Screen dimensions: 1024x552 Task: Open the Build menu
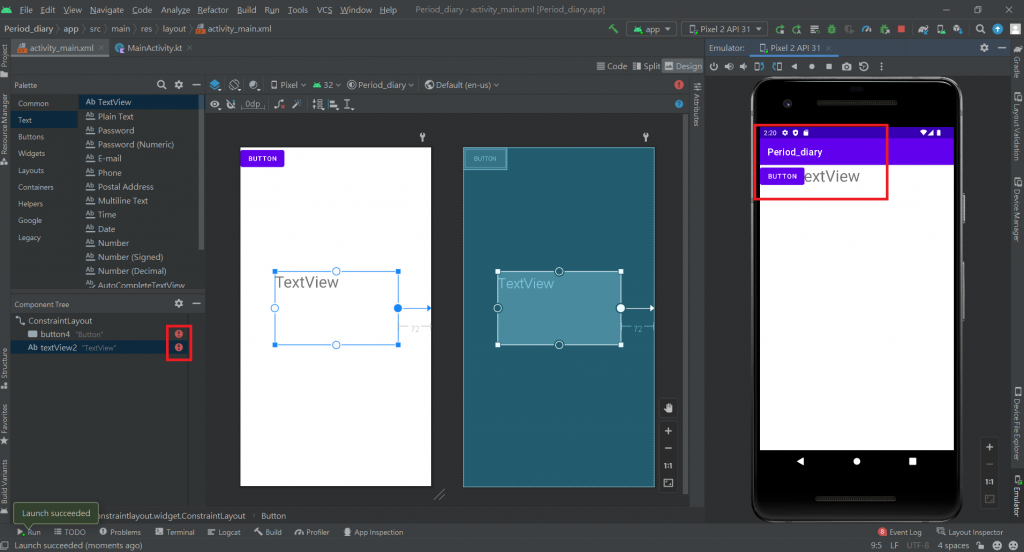pos(246,10)
